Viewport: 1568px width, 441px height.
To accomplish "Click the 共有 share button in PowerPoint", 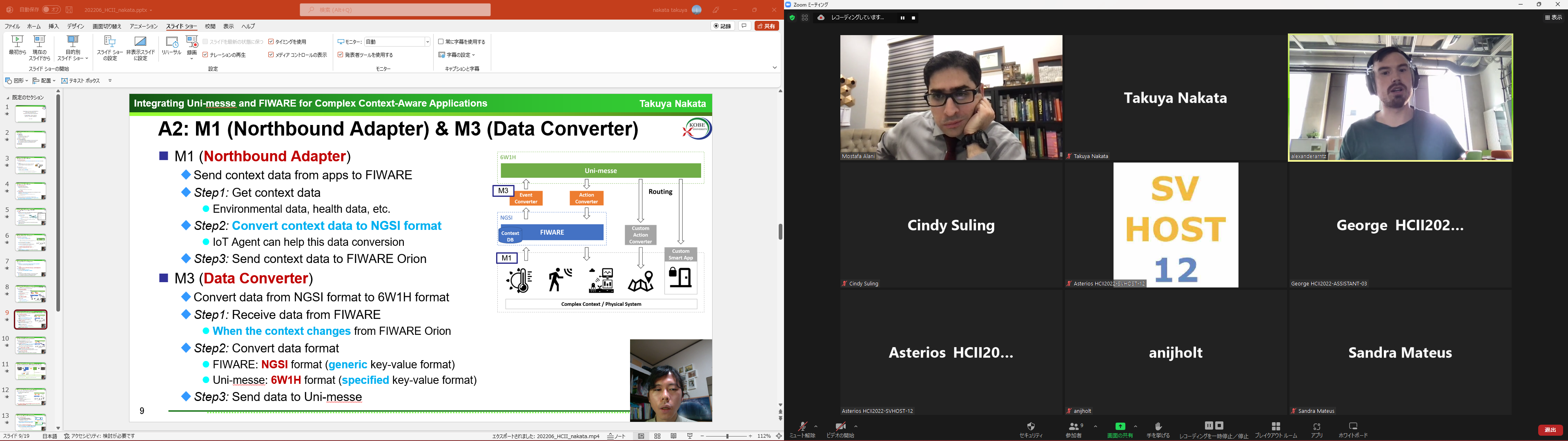I will 766,26.
